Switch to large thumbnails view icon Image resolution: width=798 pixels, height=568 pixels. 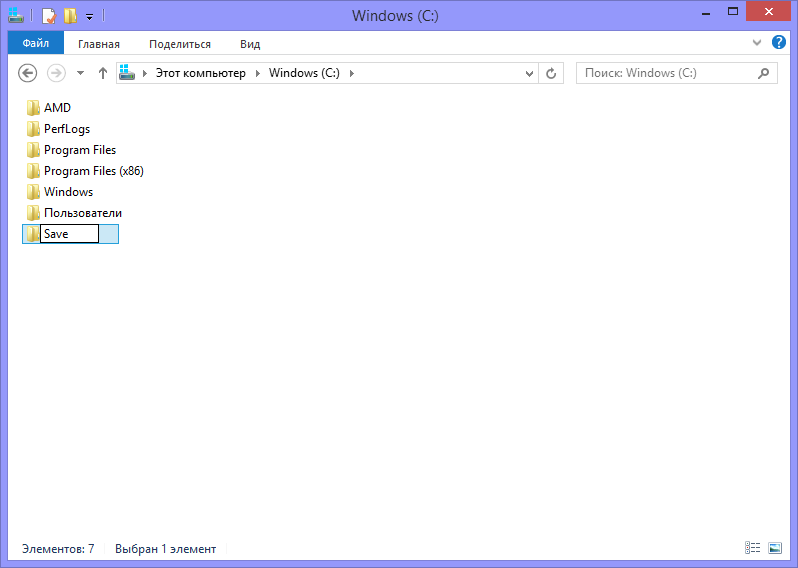pyautogui.click(x=775, y=548)
